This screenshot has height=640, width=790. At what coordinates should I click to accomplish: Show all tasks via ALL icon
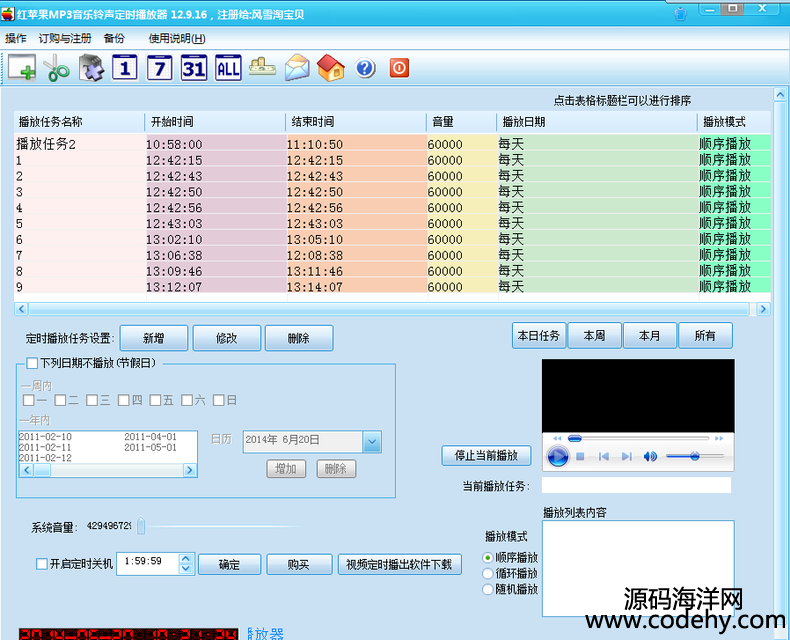228,68
